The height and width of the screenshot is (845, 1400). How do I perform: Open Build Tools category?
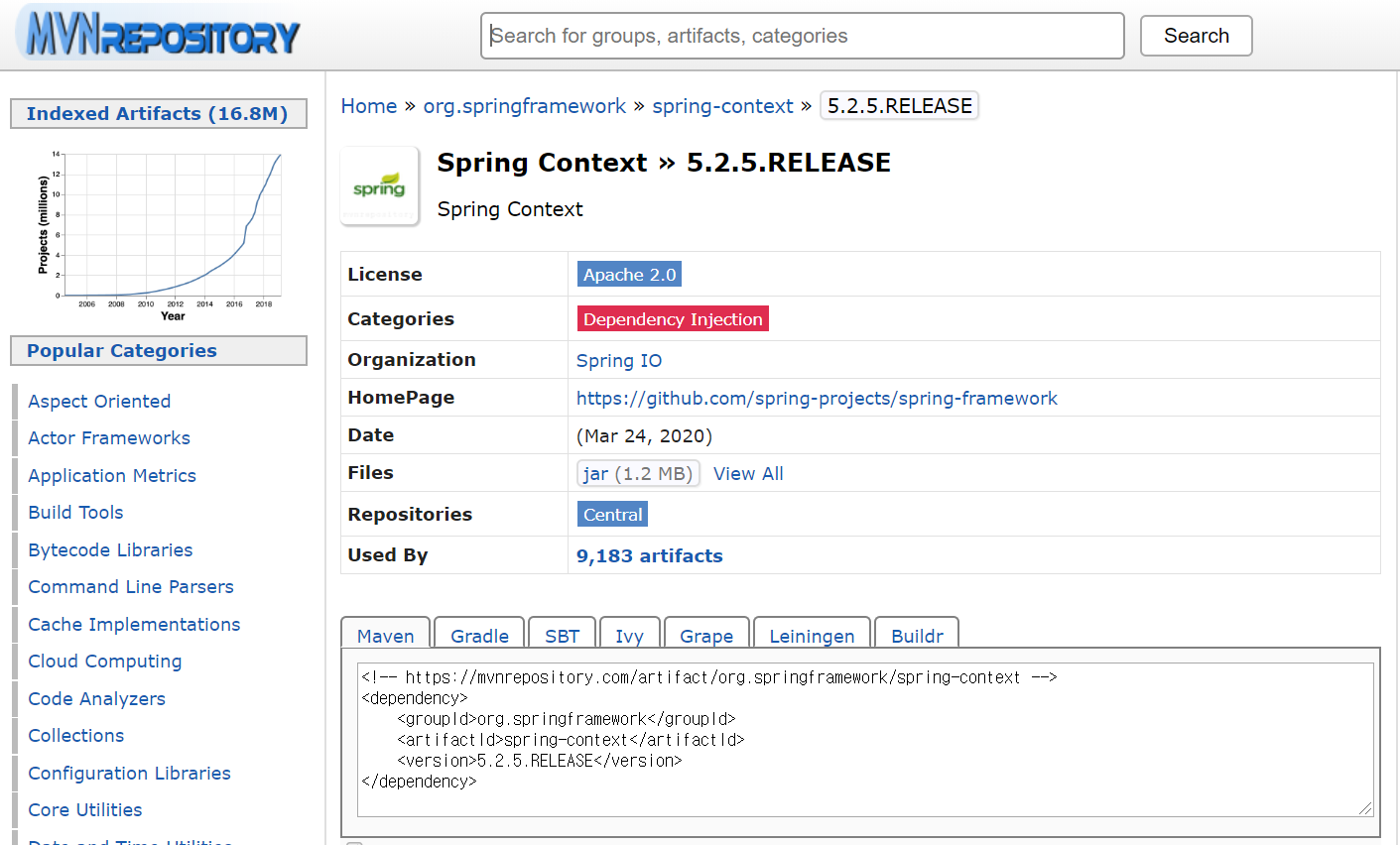coord(75,513)
